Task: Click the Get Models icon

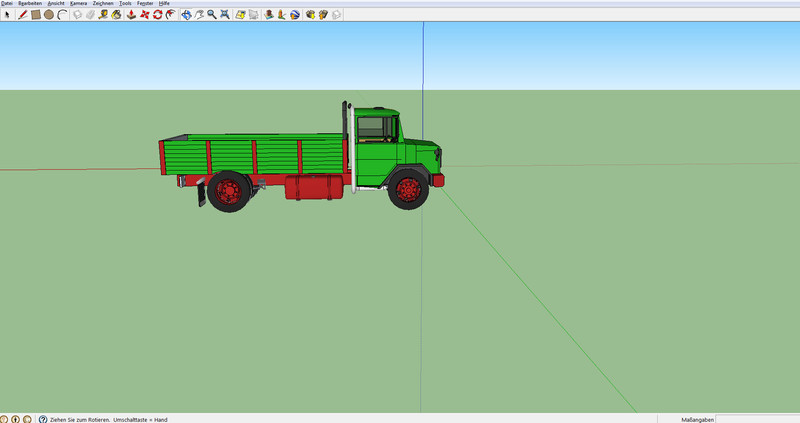Action: coord(310,15)
